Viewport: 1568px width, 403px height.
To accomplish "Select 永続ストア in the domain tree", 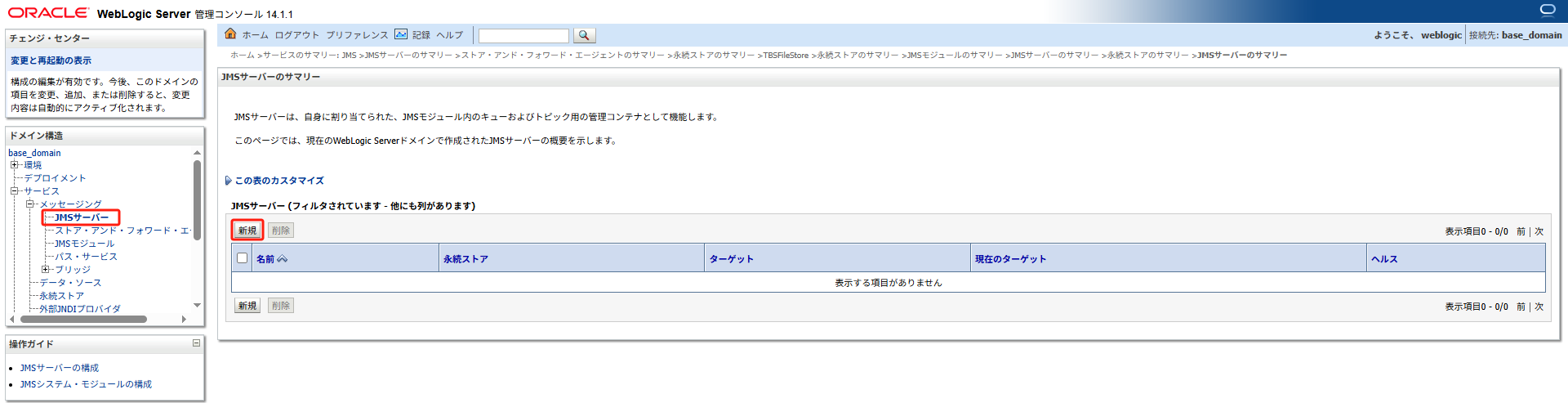I will 61,296.
